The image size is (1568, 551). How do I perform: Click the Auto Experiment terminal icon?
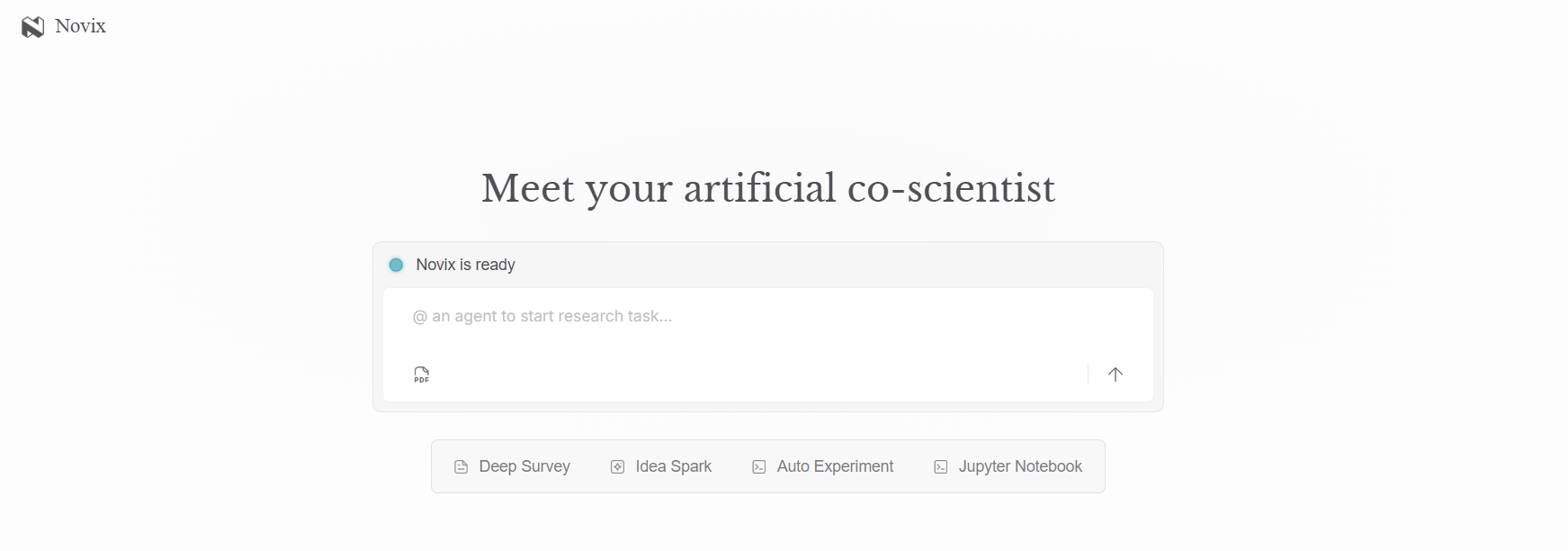click(759, 466)
